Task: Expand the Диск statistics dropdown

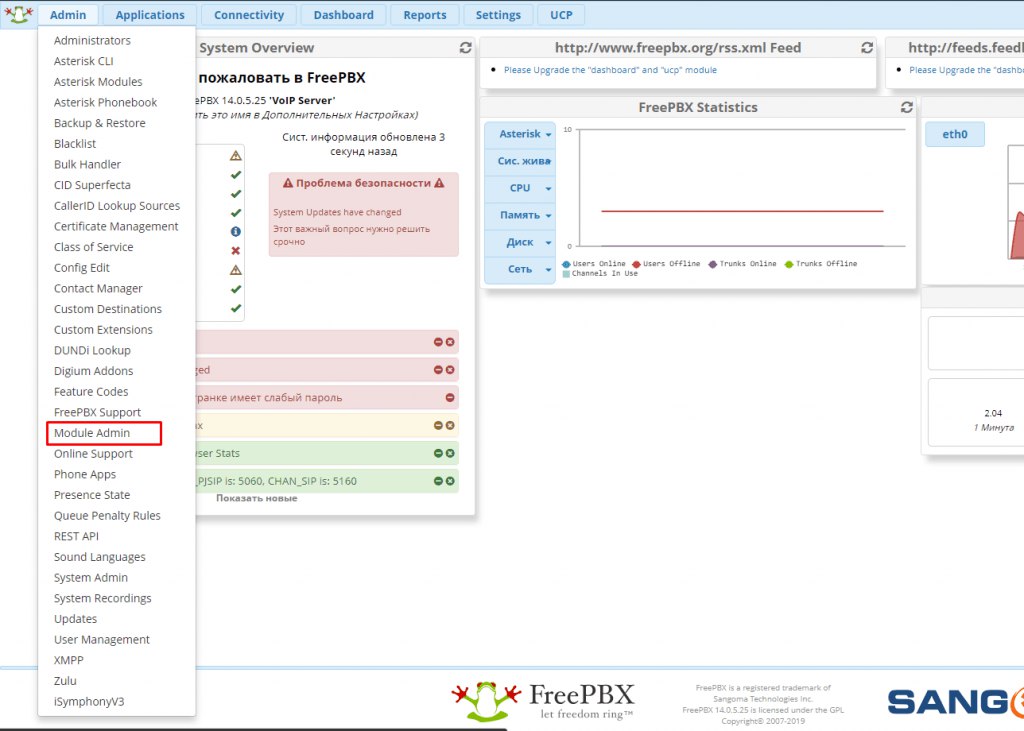Action: point(520,242)
